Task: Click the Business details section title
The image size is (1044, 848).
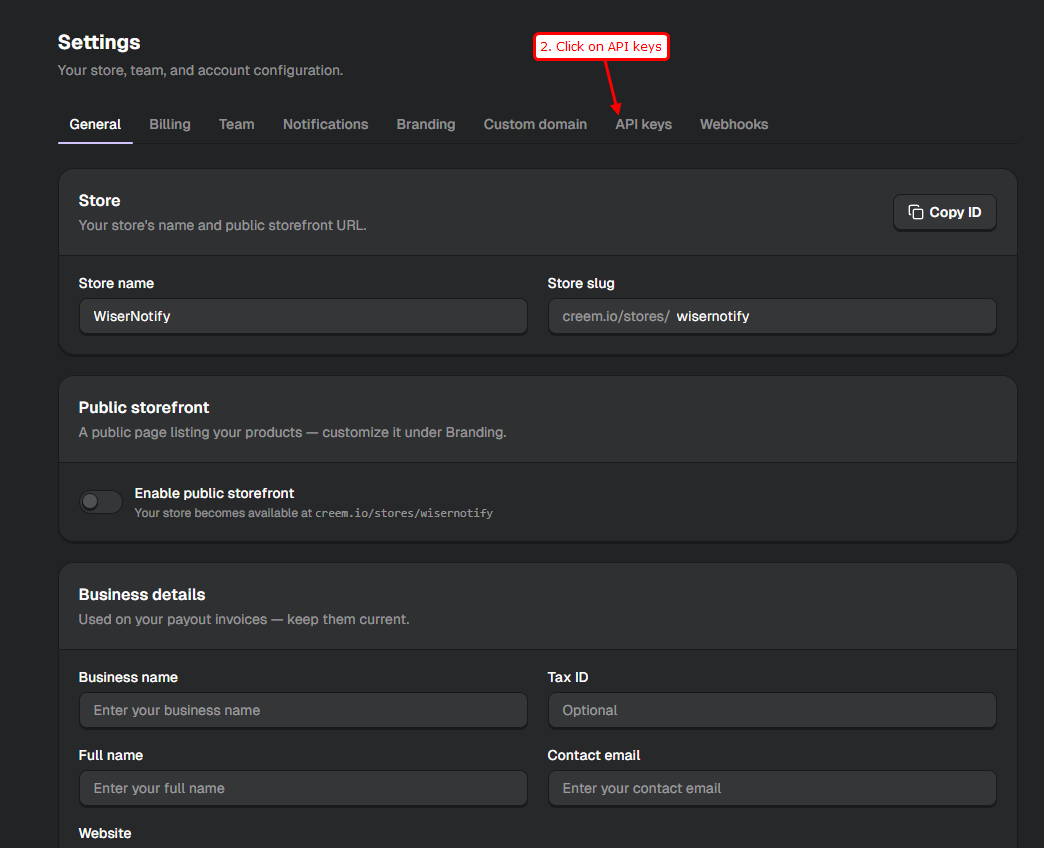Action: coord(142,594)
